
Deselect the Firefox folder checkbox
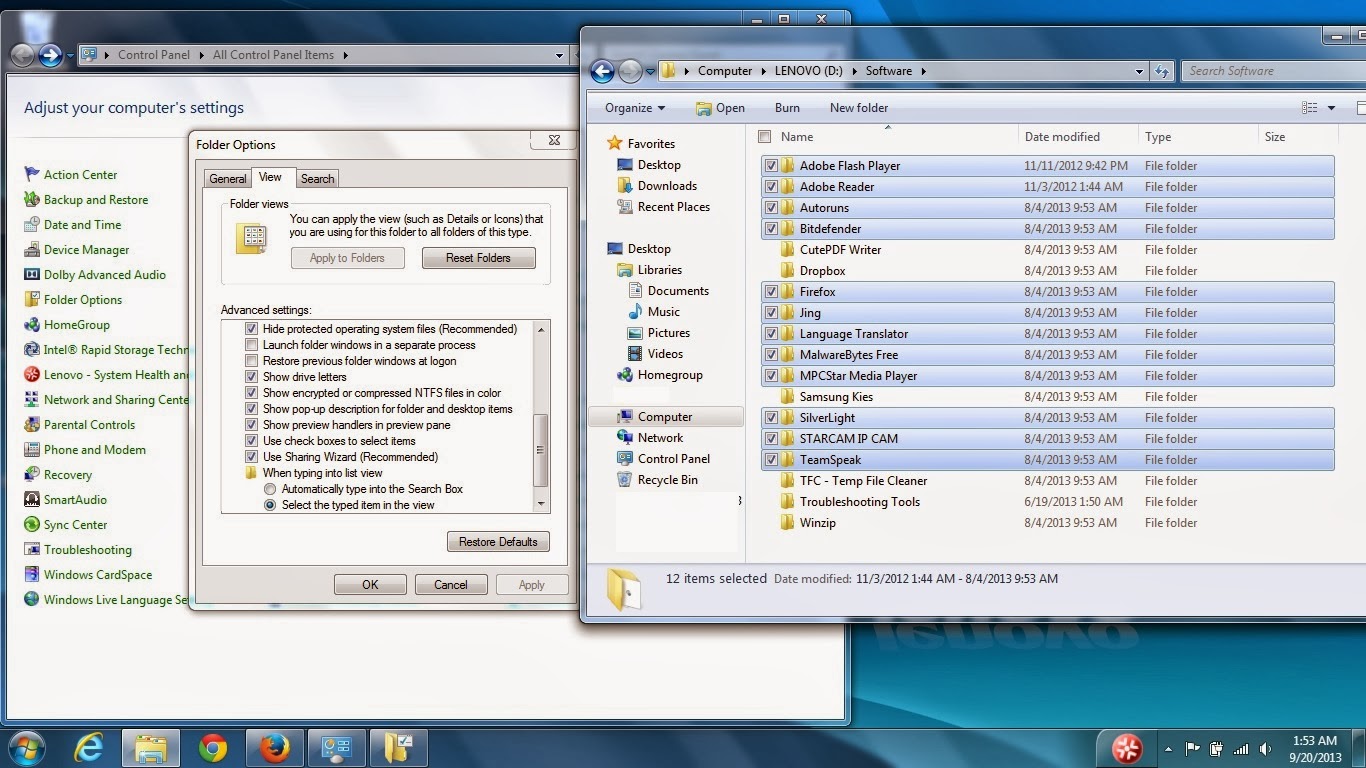(771, 292)
